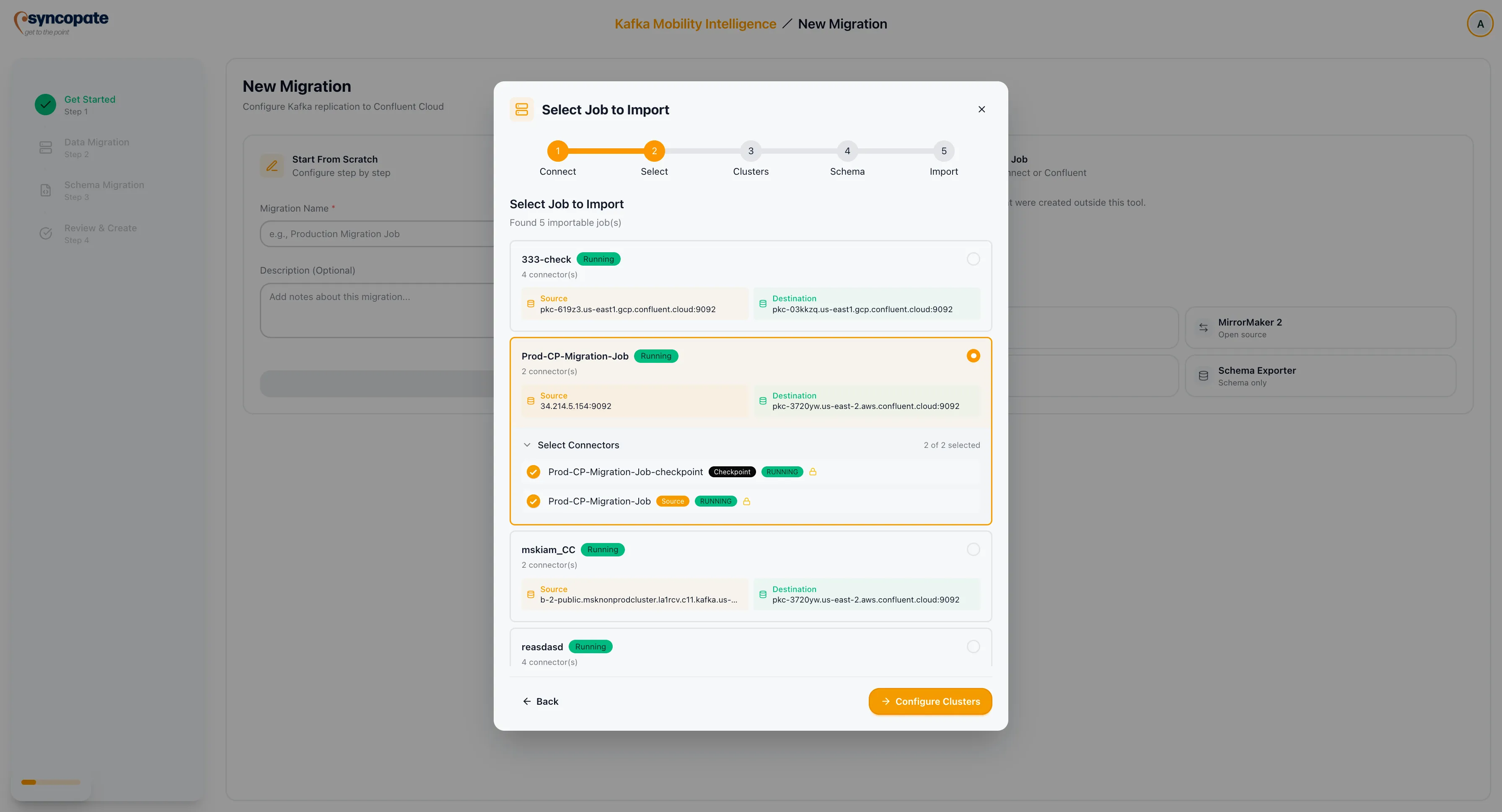Select Data Migration Step 2 in the sidebar
The width and height of the screenshot is (1502, 812).
97,147
